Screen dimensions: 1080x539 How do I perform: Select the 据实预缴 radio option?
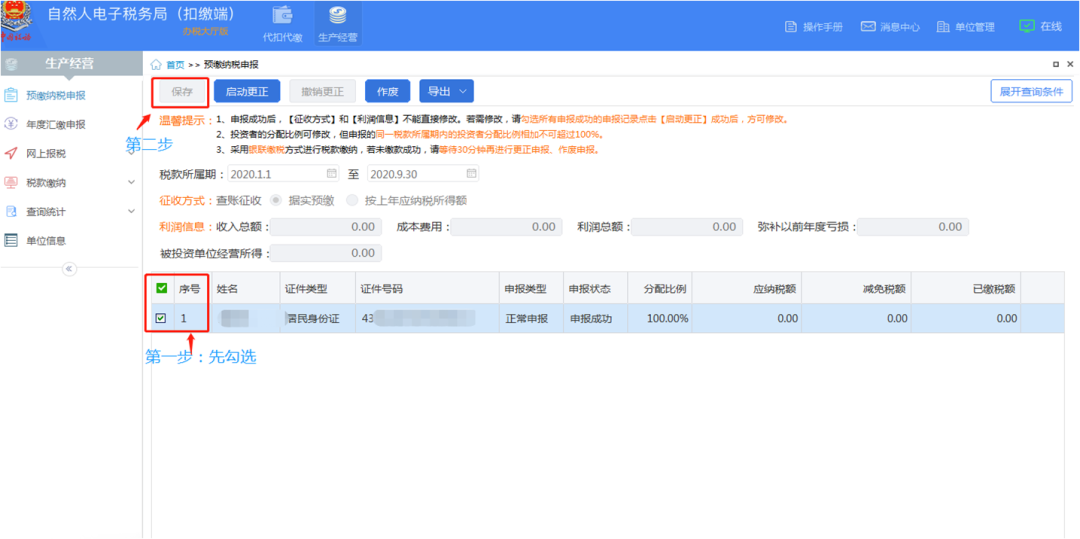tap(276, 200)
